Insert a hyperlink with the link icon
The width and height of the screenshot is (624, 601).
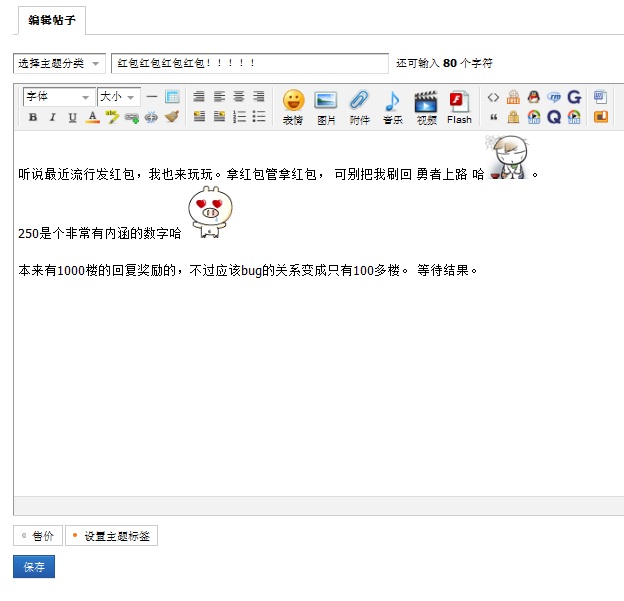point(132,117)
